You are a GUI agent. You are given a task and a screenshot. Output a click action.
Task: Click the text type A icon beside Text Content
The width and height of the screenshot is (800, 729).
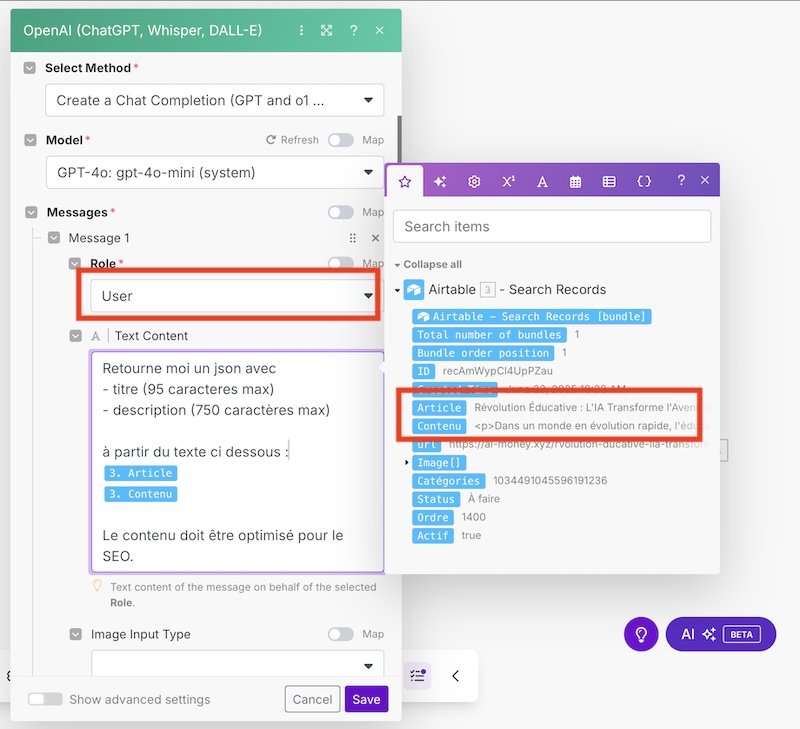95,336
